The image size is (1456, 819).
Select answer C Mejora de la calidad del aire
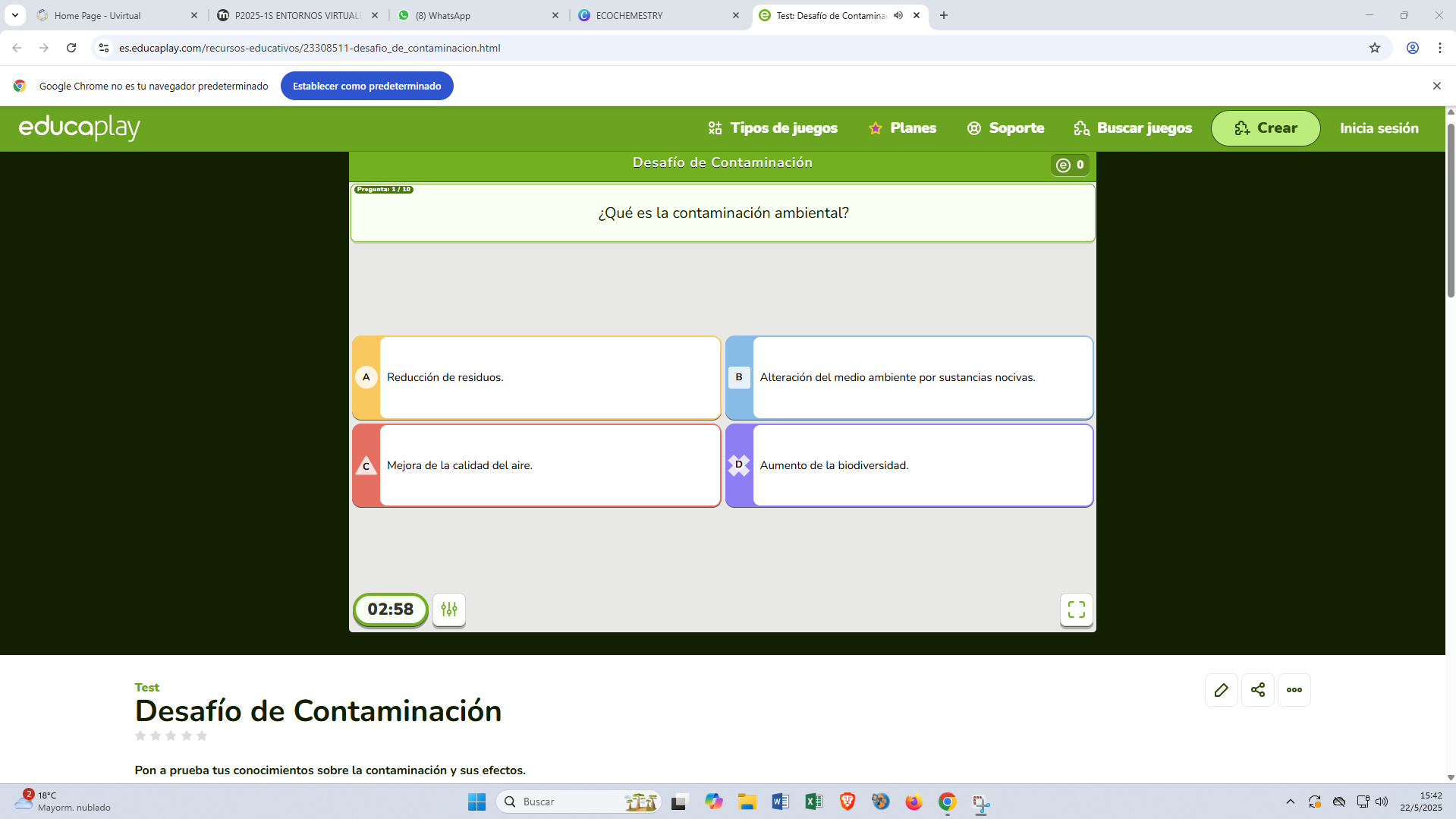[x=536, y=465]
